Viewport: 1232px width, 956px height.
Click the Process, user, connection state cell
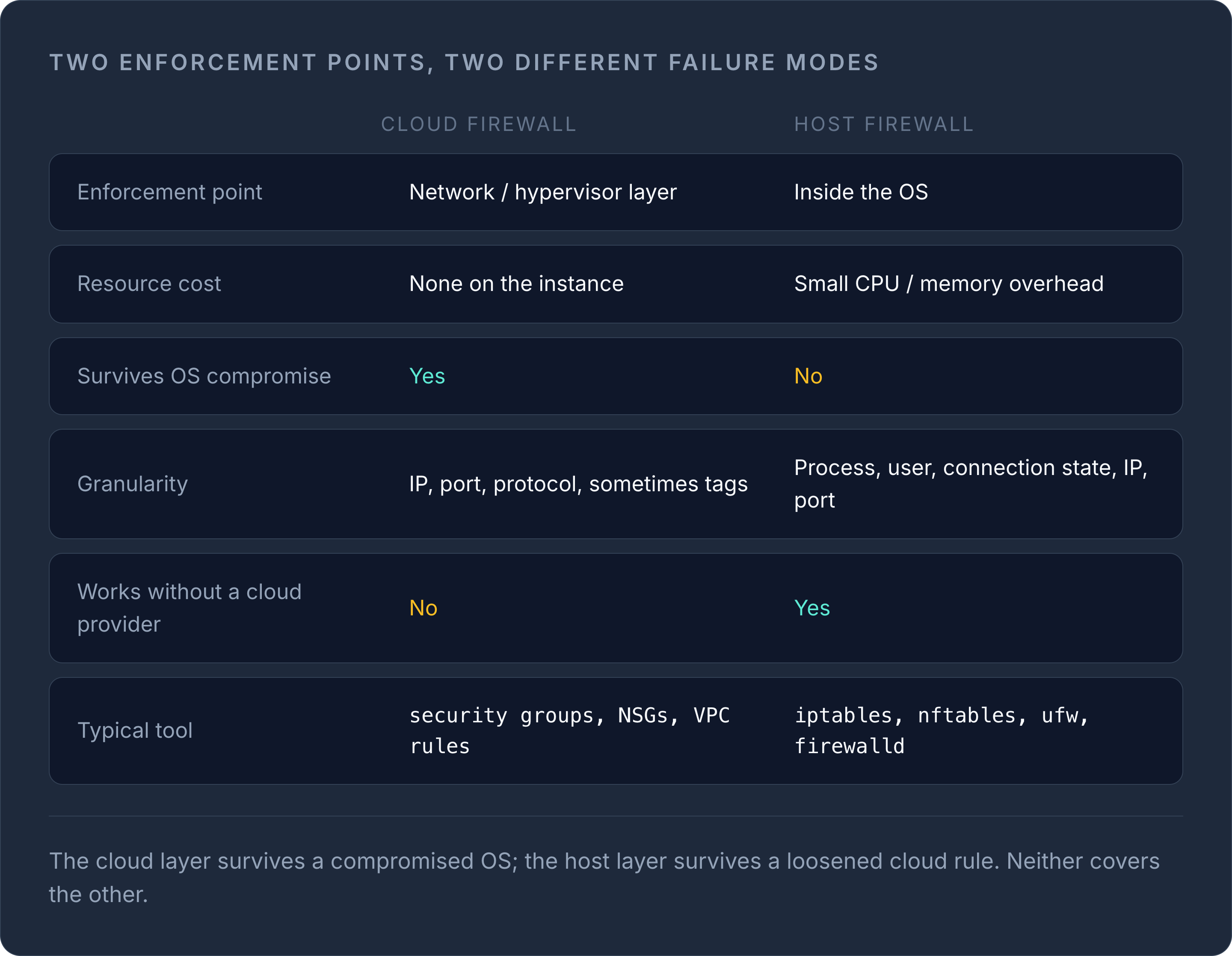pyautogui.click(x=971, y=484)
